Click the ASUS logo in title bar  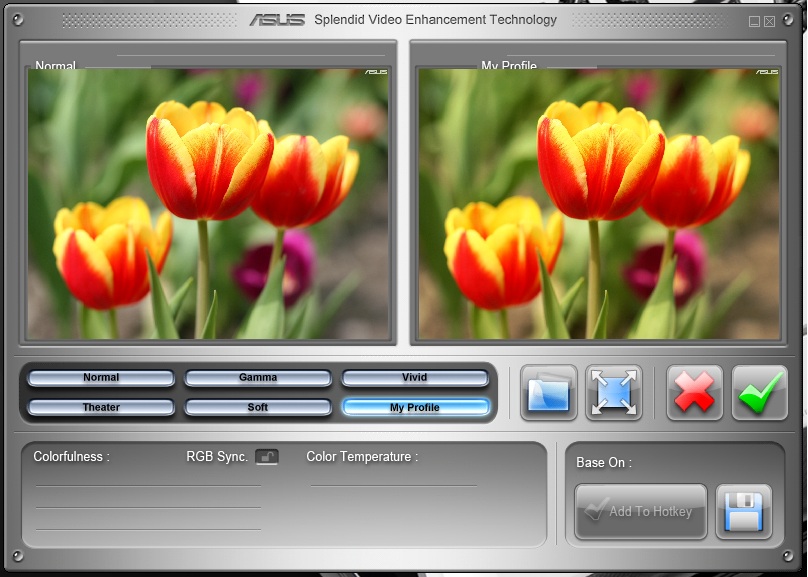click(x=277, y=20)
